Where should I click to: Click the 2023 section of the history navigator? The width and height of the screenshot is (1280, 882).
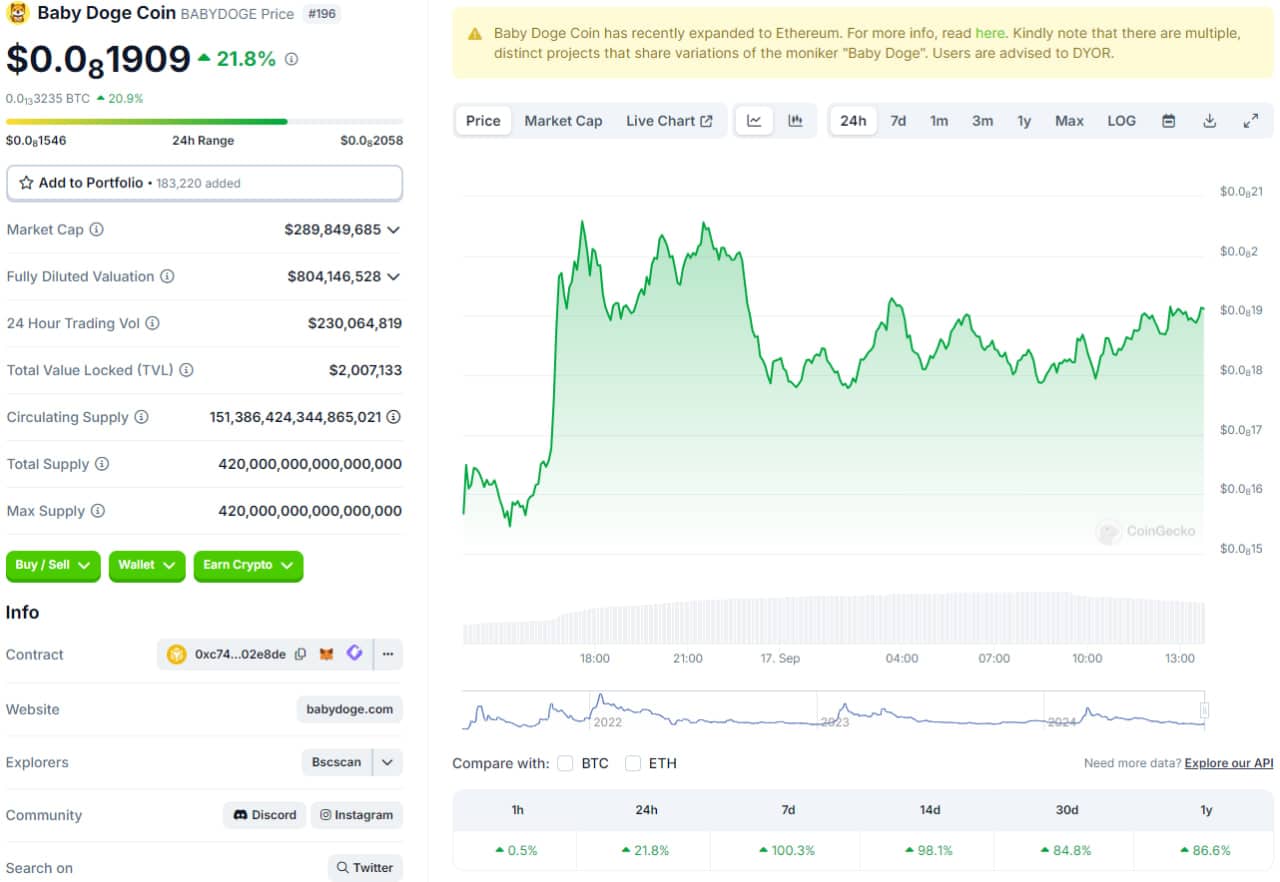[x=930, y=709]
